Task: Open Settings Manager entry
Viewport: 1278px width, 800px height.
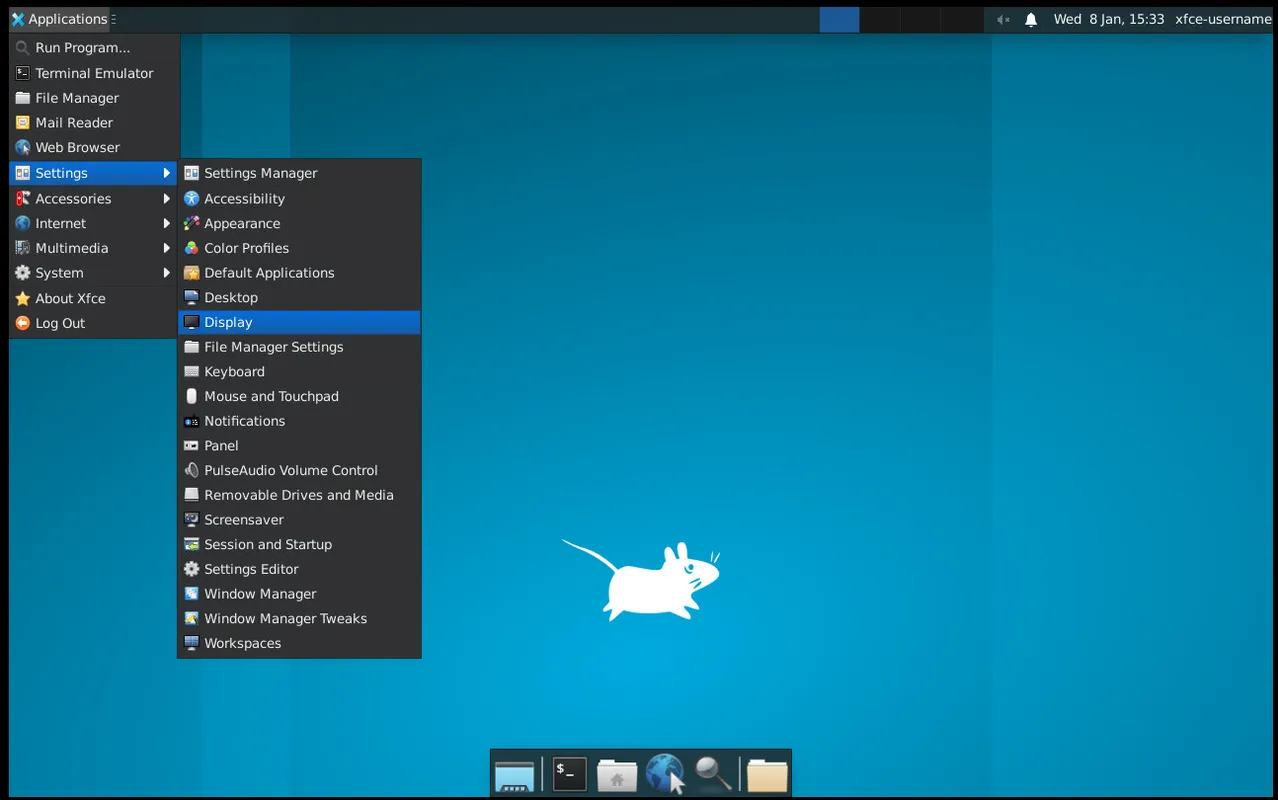Action: (x=299, y=173)
